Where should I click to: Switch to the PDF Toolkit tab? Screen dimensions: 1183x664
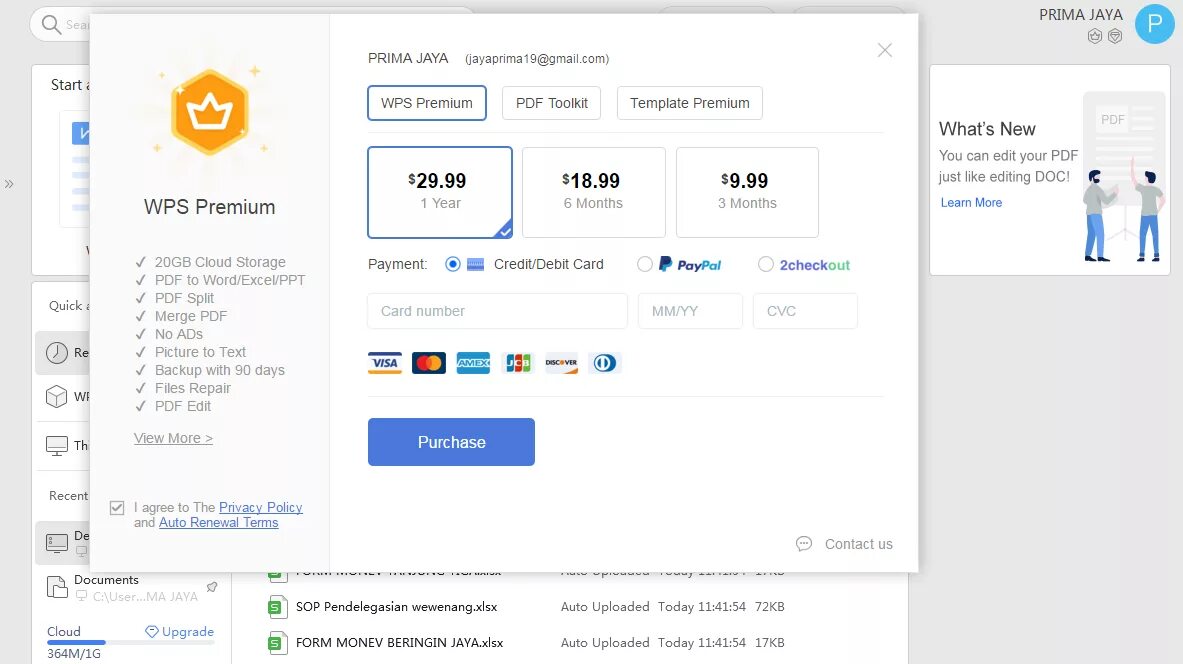pyautogui.click(x=552, y=103)
